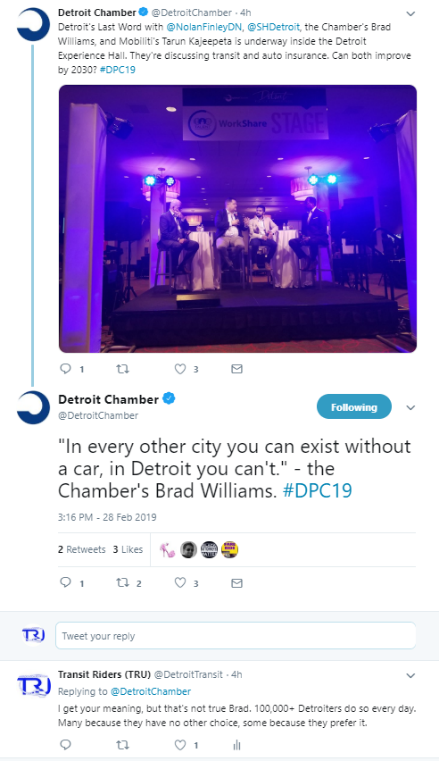Like the Brad Williams quote tweet
Image resolution: width=439 pixels, height=761 pixels.
180,582
